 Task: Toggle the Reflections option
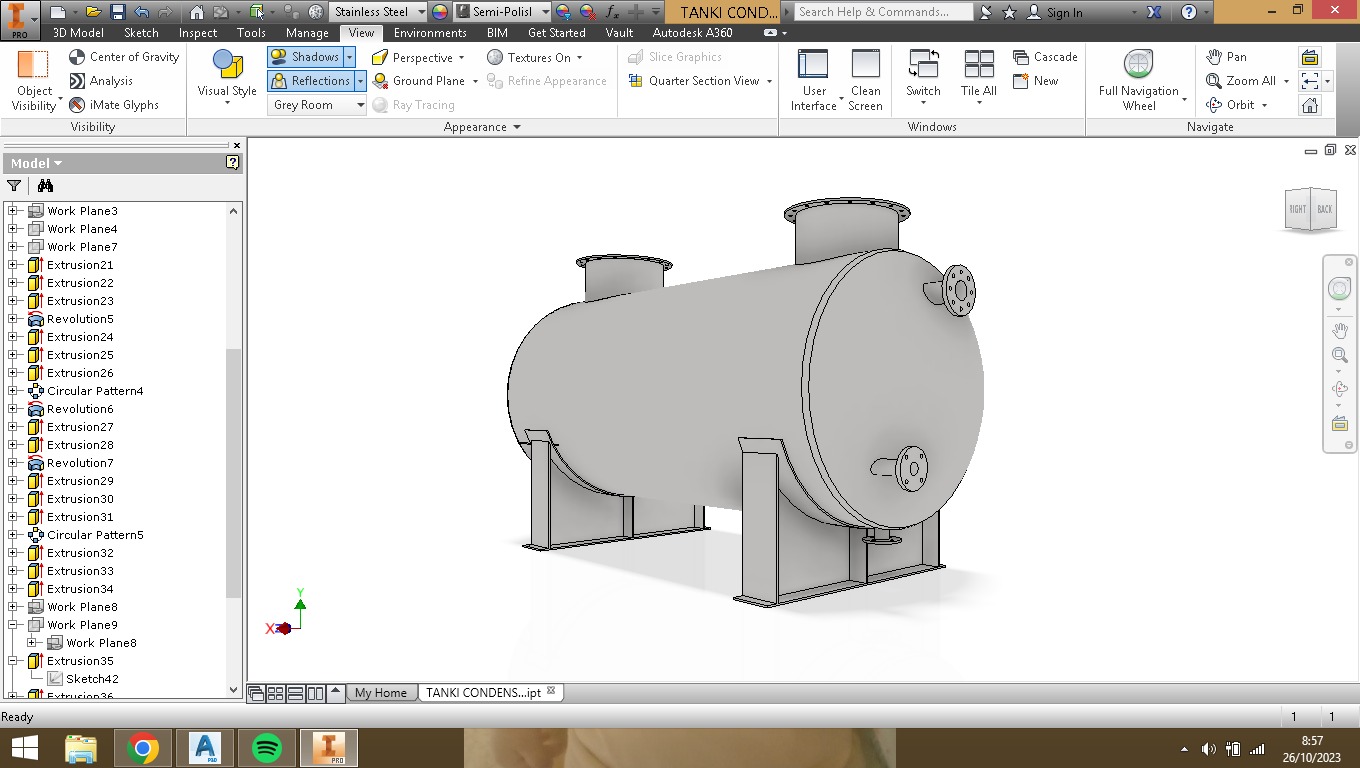(310, 81)
